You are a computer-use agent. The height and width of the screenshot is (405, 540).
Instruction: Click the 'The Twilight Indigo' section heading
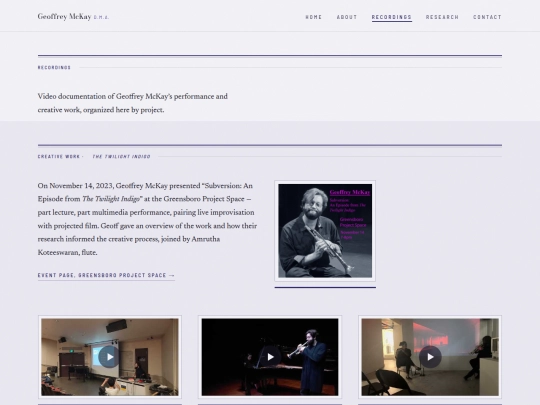coord(121,156)
